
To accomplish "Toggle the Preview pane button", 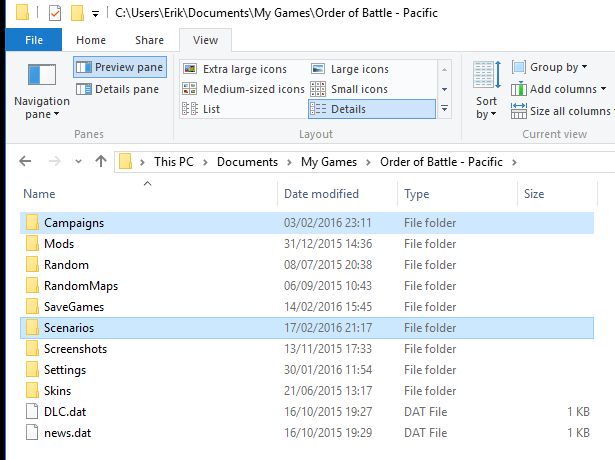I will [x=120, y=67].
